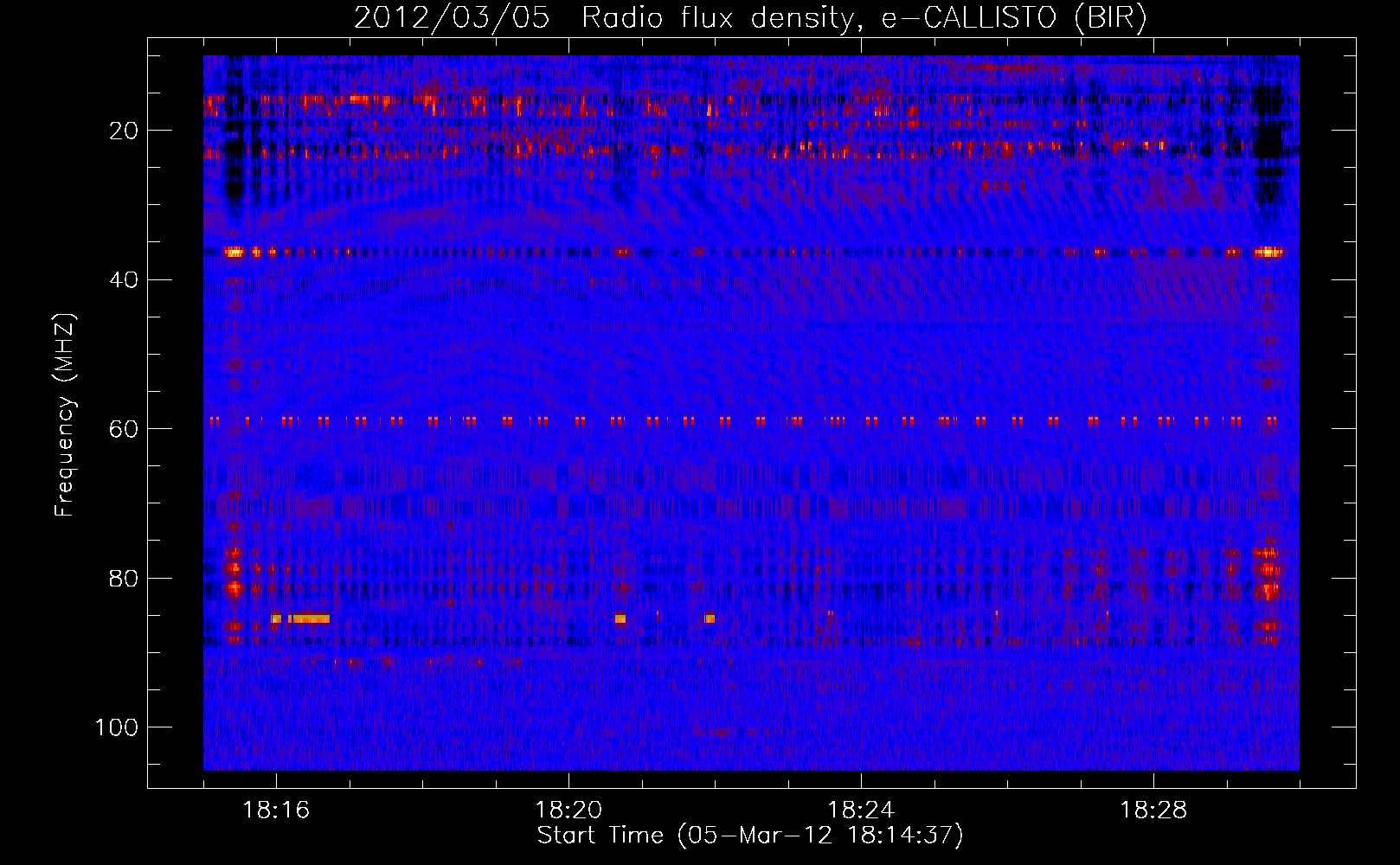Image resolution: width=1400 pixels, height=865 pixels.
Task: Click the 'Start Time (05-Mar-12 18:14:37)' label
Action: click(750, 836)
